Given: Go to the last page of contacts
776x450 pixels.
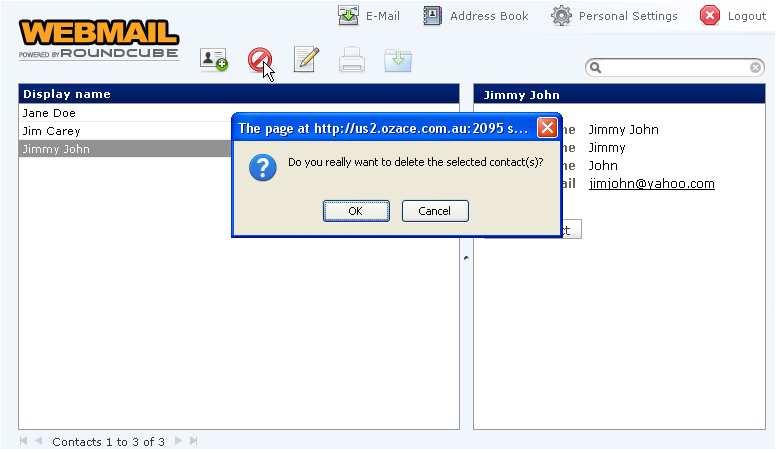Looking at the screenshot, I should (194, 441).
